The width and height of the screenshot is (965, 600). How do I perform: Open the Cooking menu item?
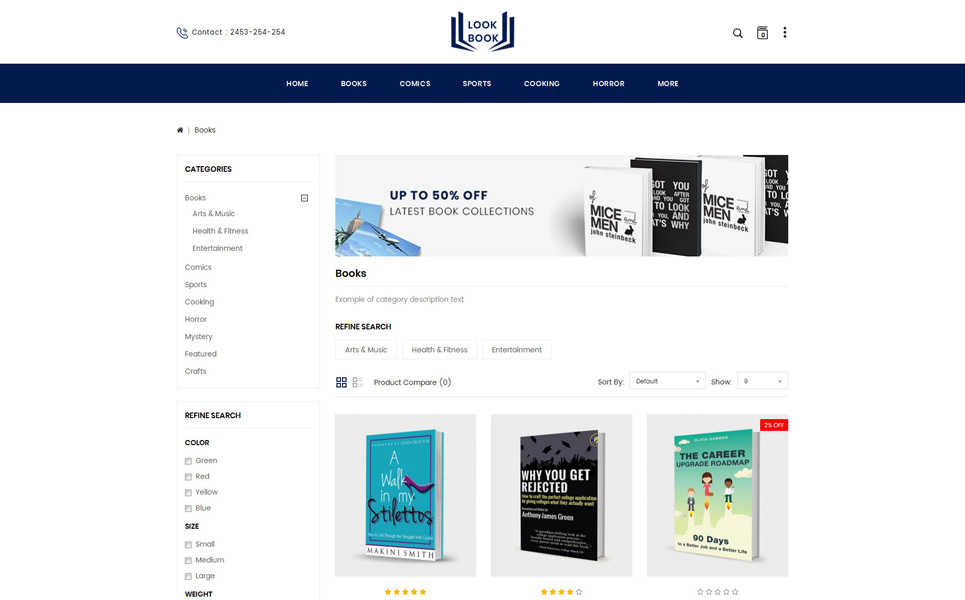click(542, 84)
